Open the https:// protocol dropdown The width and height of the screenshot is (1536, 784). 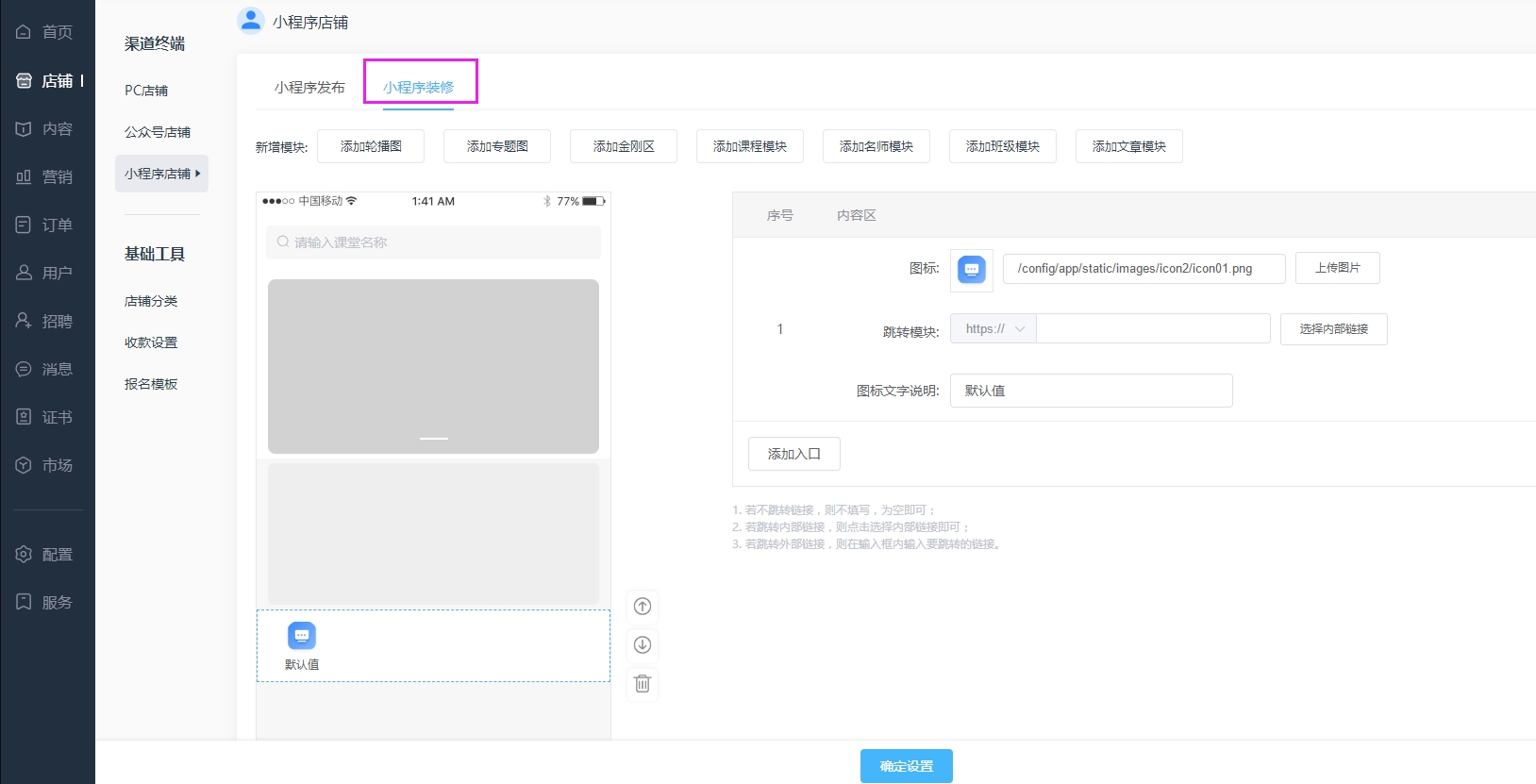click(993, 328)
